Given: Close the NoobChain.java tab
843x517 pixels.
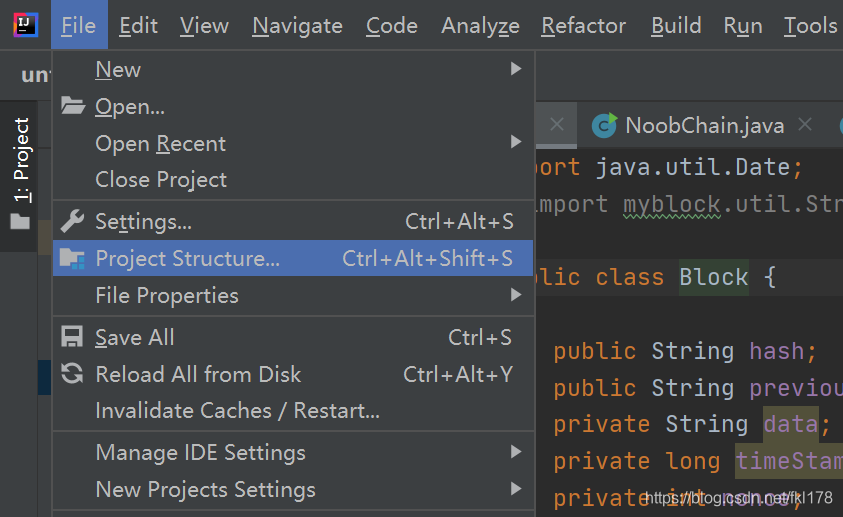Looking at the screenshot, I should pyautogui.click(x=805, y=125).
